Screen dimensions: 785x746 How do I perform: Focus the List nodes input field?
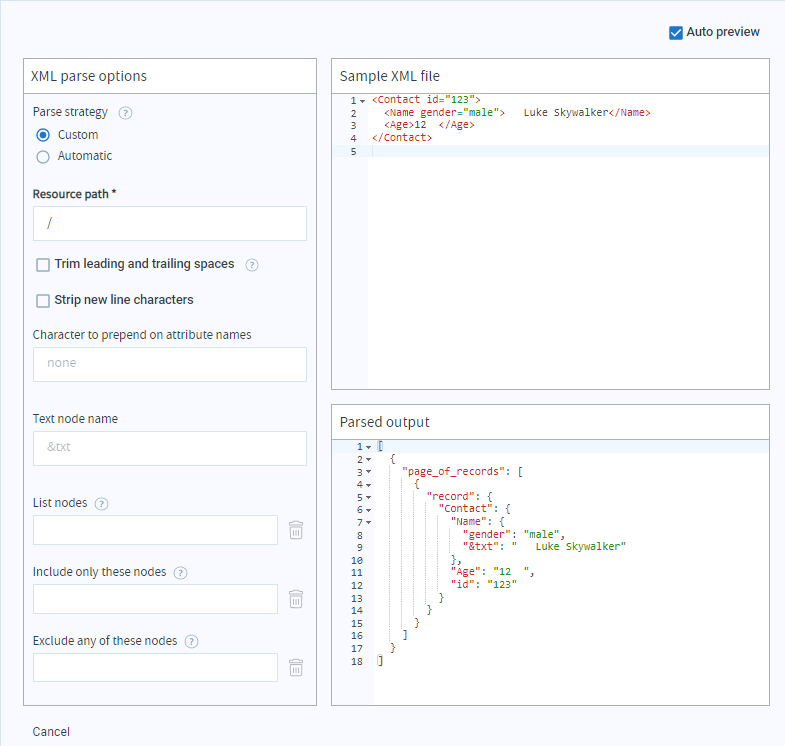(x=155, y=530)
